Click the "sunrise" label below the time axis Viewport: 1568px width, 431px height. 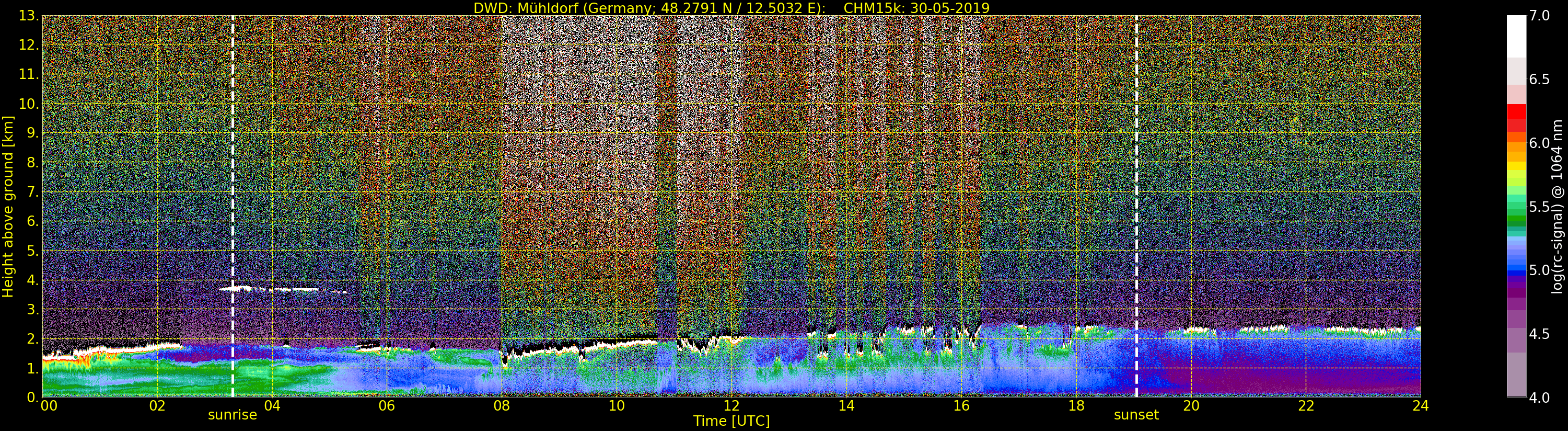tap(233, 415)
